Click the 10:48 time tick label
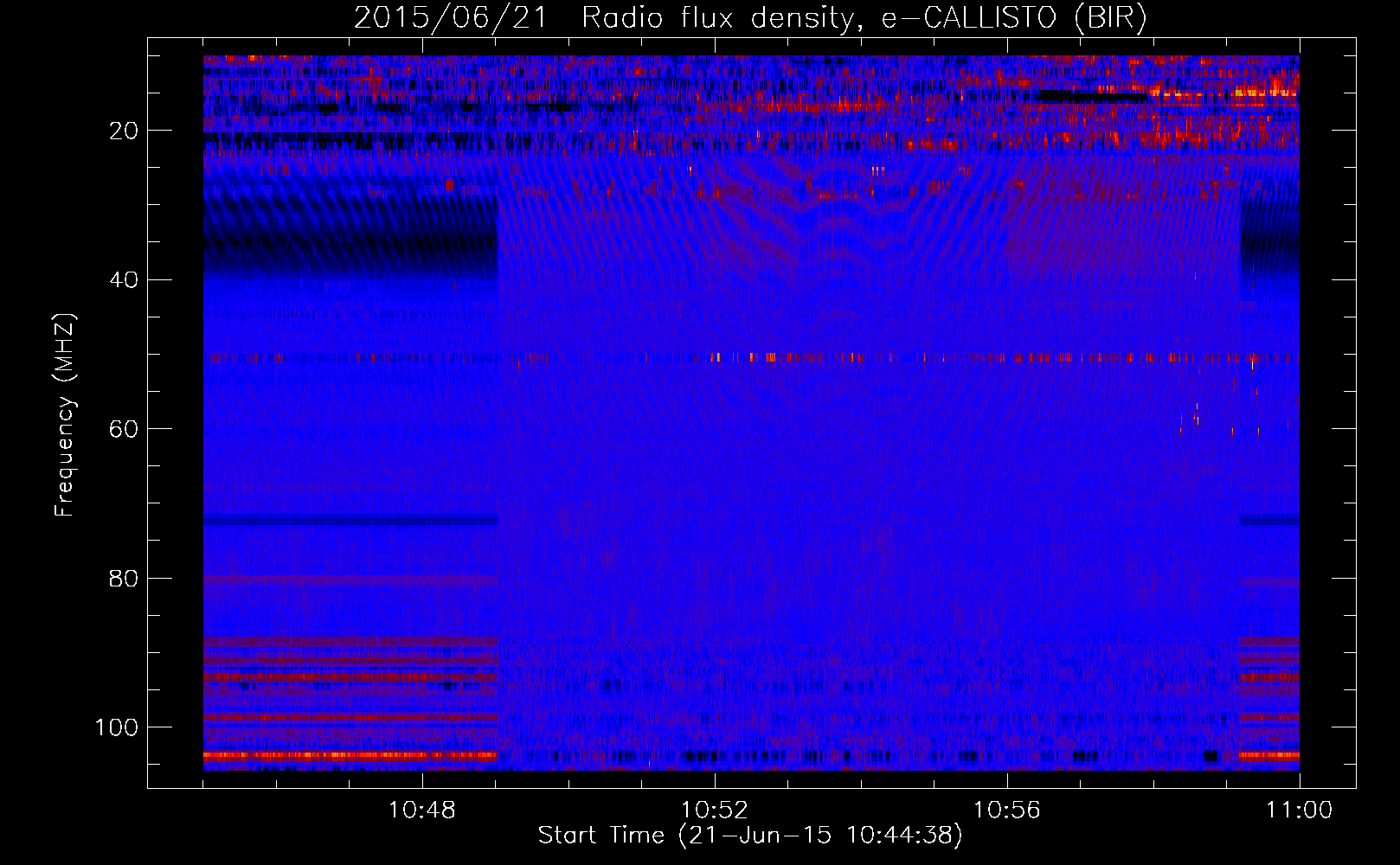 pyautogui.click(x=422, y=811)
